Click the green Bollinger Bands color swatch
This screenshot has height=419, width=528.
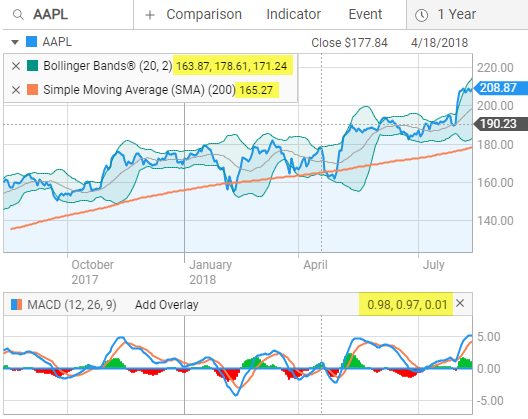[32, 66]
